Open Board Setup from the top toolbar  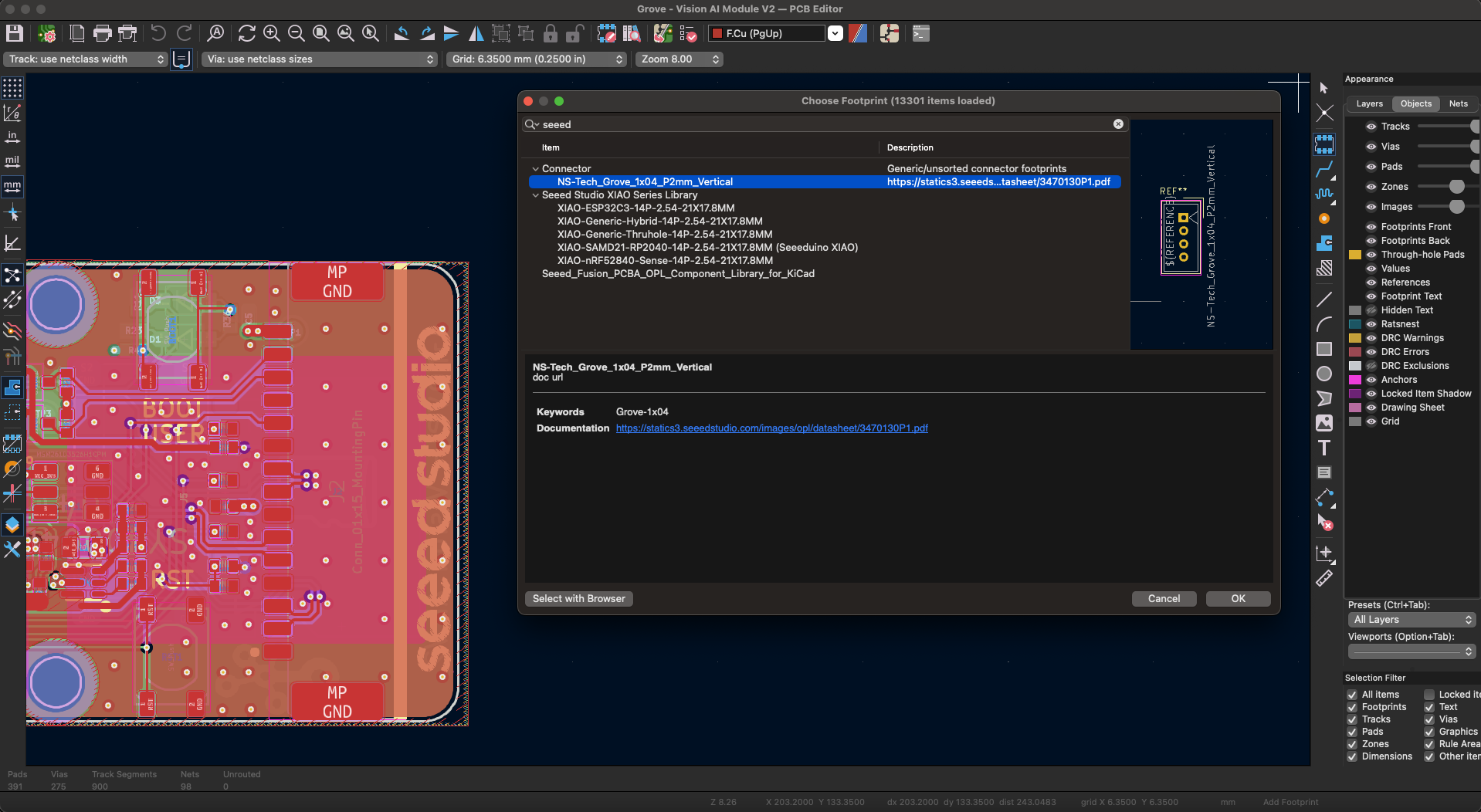coord(47,33)
